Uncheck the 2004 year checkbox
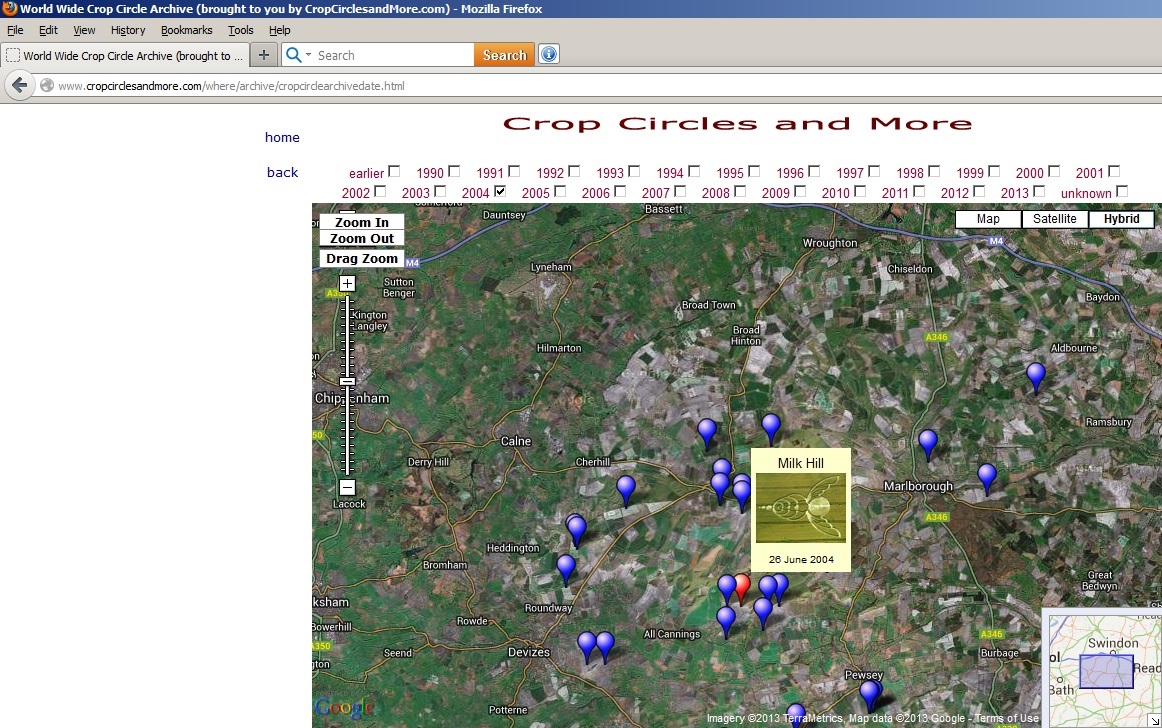This screenshot has height=728, width=1162. [x=500, y=191]
